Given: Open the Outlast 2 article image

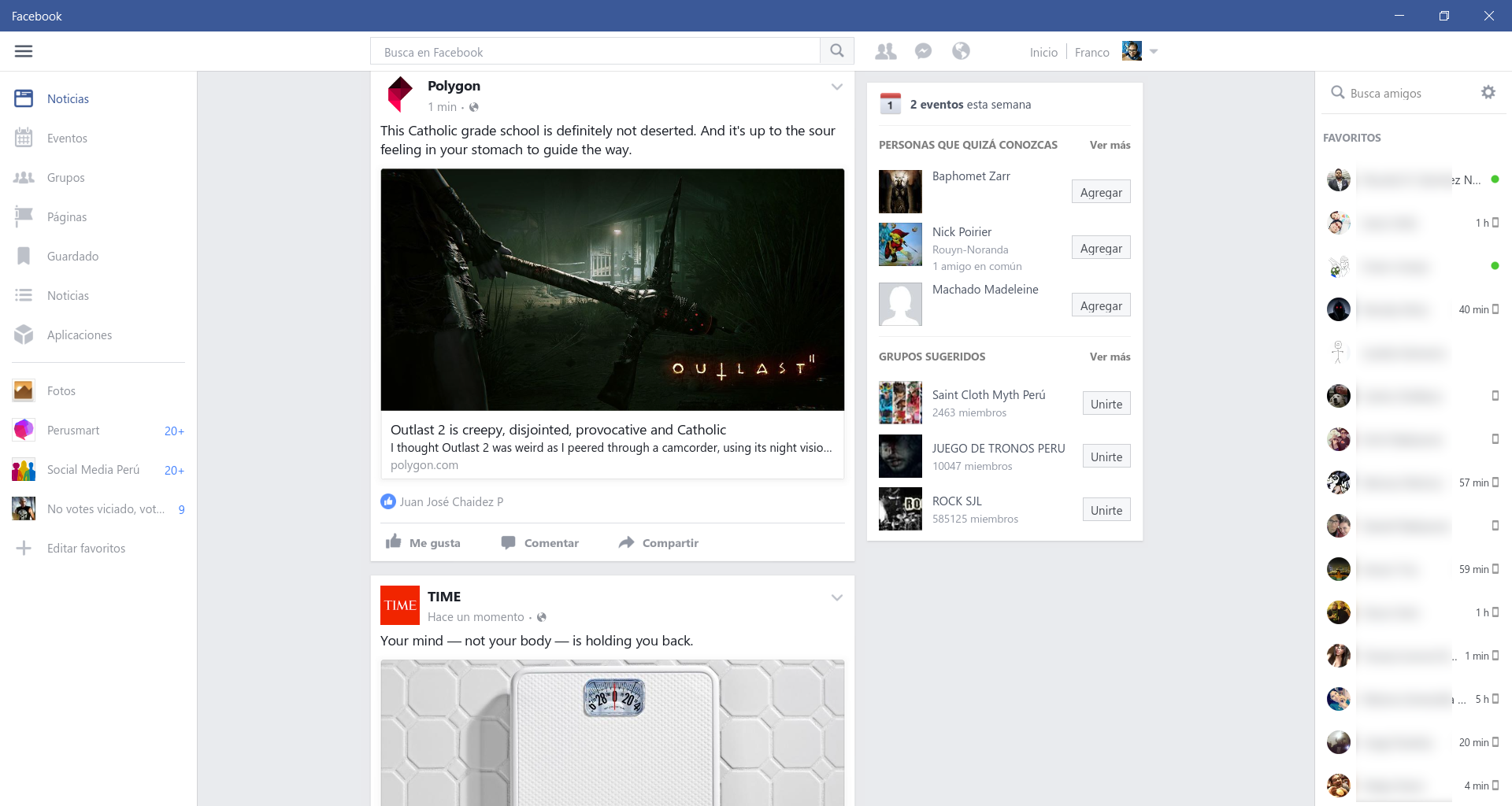Looking at the screenshot, I should [x=613, y=290].
